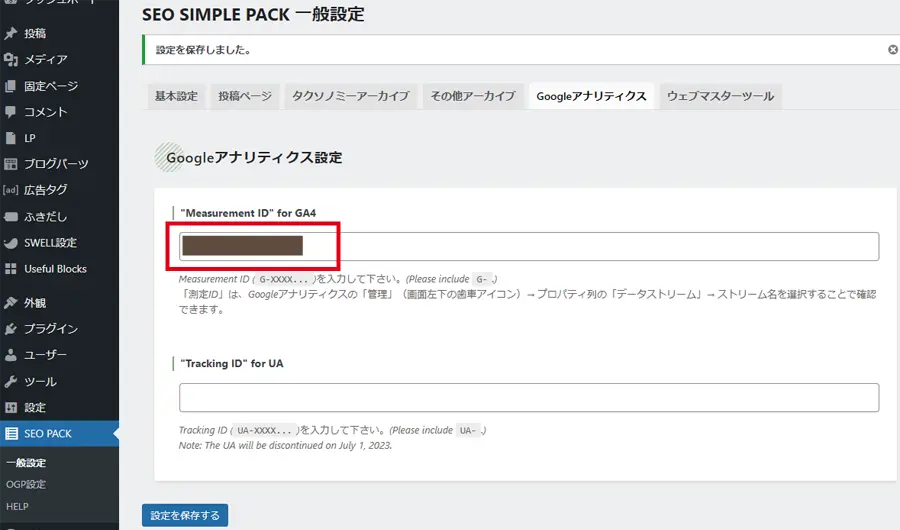Click the "Measurement ID" for GA4 label

click(x=248, y=213)
